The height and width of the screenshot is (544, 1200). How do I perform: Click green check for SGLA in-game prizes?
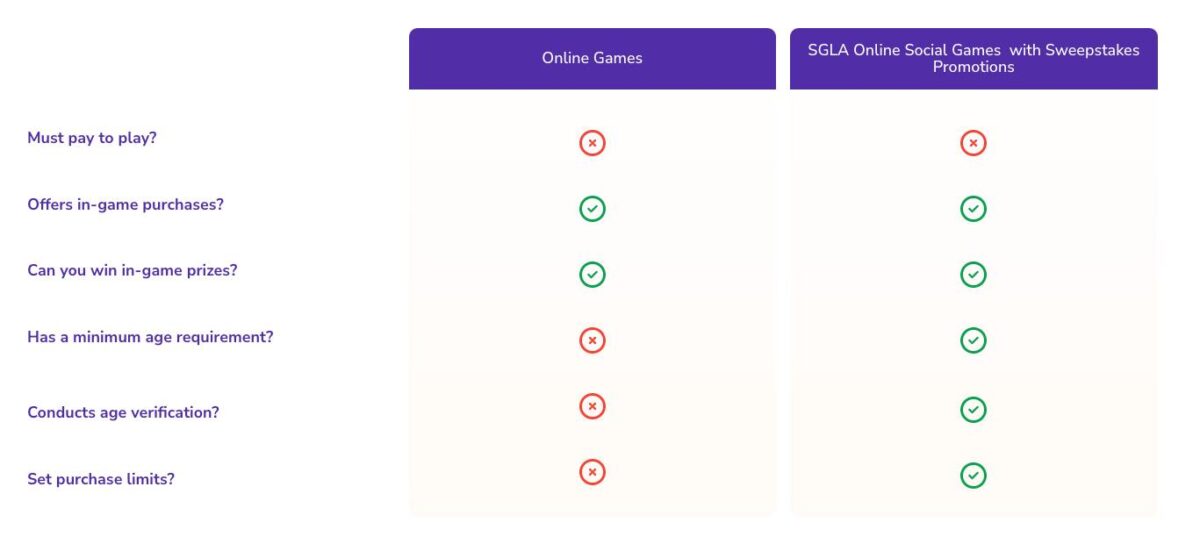tap(973, 274)
